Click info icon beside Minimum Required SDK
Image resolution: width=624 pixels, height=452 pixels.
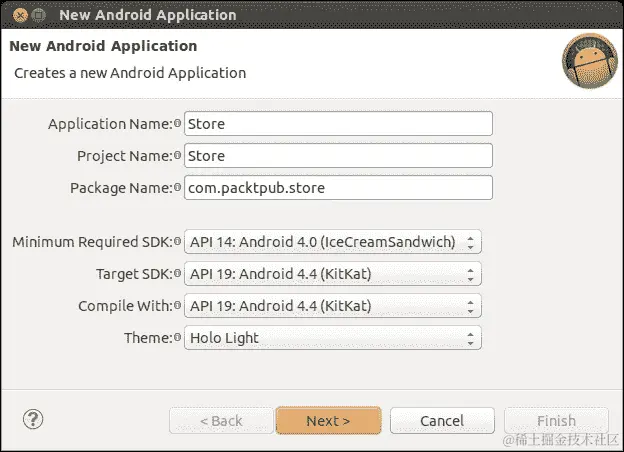177,241
